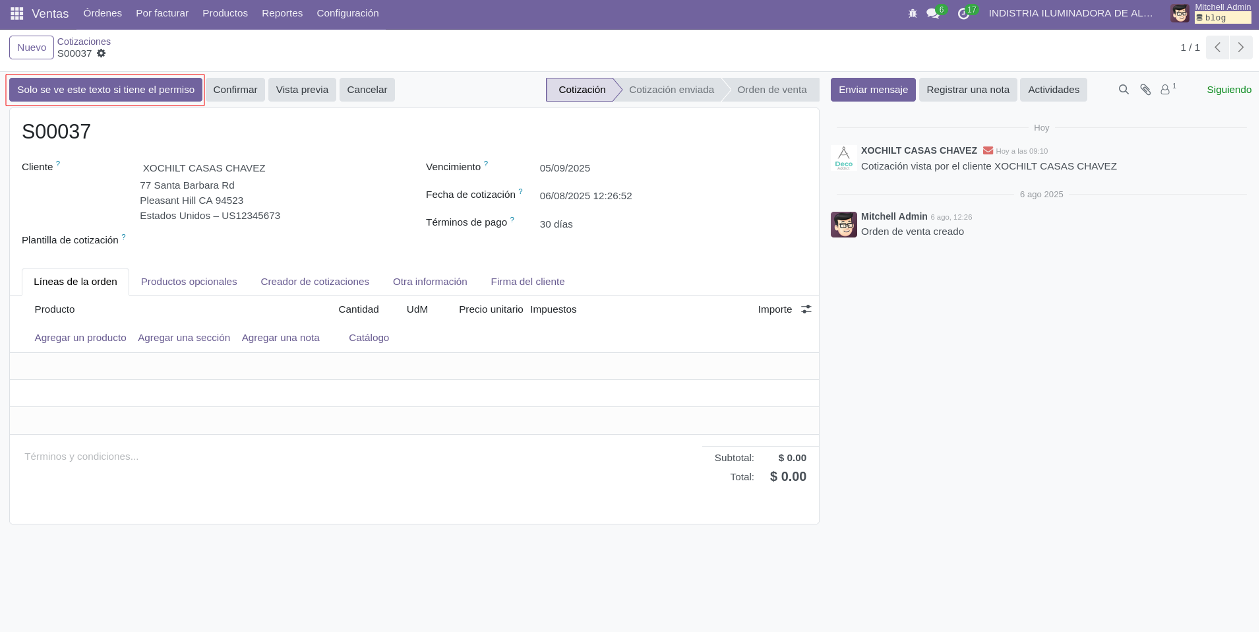
Task: Open the gear actions menu next to S00037
Action: tap(101, 53)
